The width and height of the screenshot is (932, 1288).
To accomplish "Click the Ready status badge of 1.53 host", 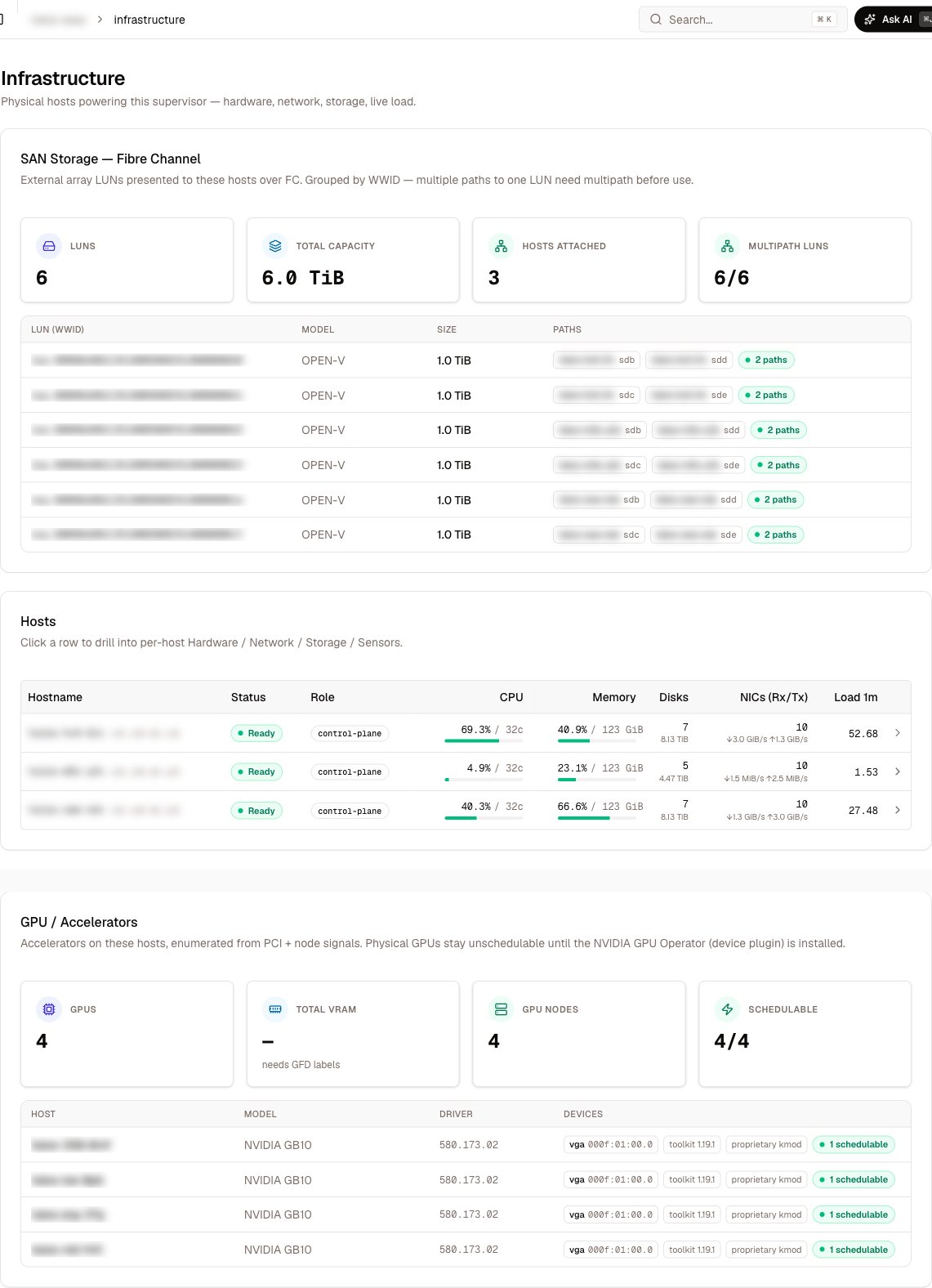I will tap(256, 771).
